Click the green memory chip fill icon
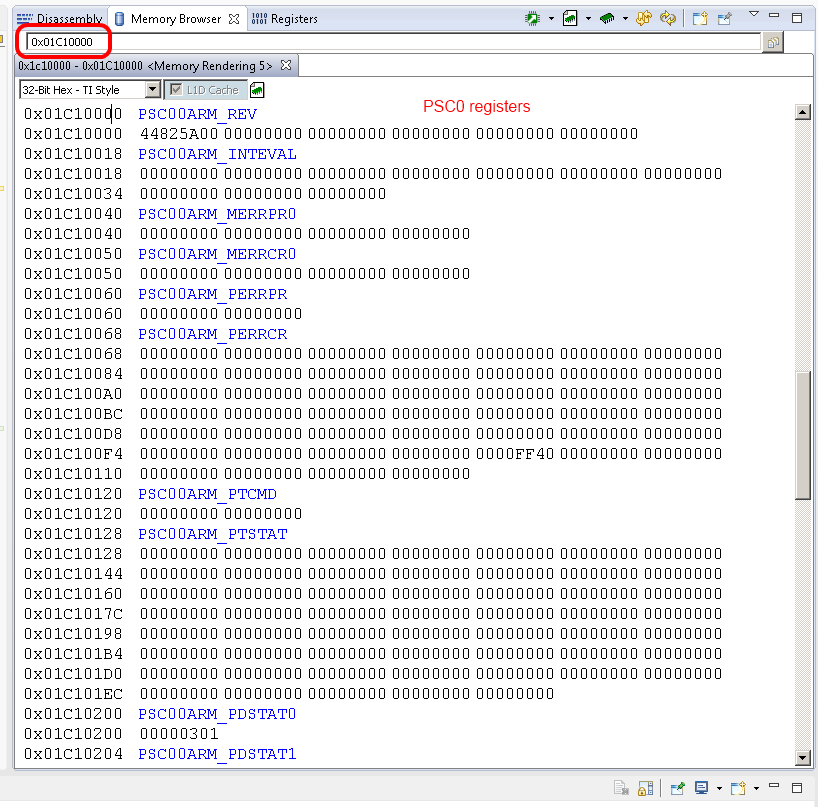Screen dimensions: 818x807 pyautogui.click(x=607, y=19)
